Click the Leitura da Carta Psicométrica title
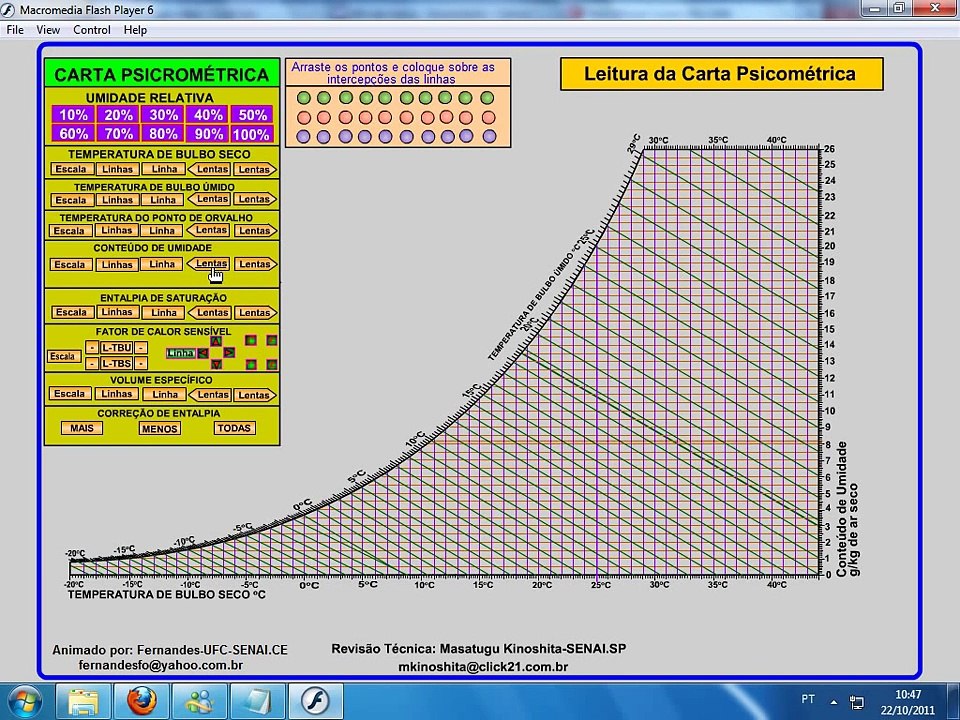 [721, 74]
